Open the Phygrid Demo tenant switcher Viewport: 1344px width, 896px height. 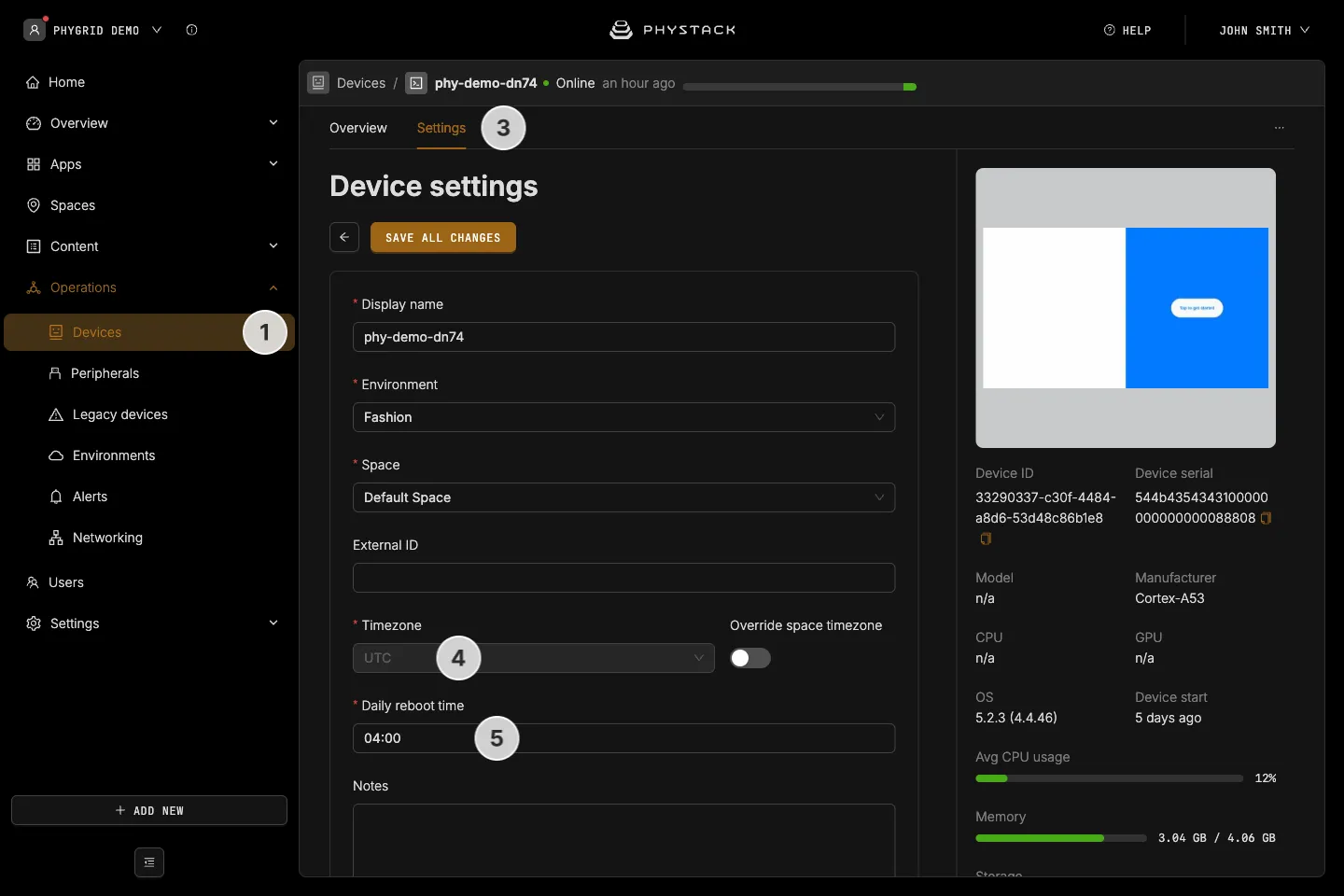pyautogui.click(x=93, y=30)
